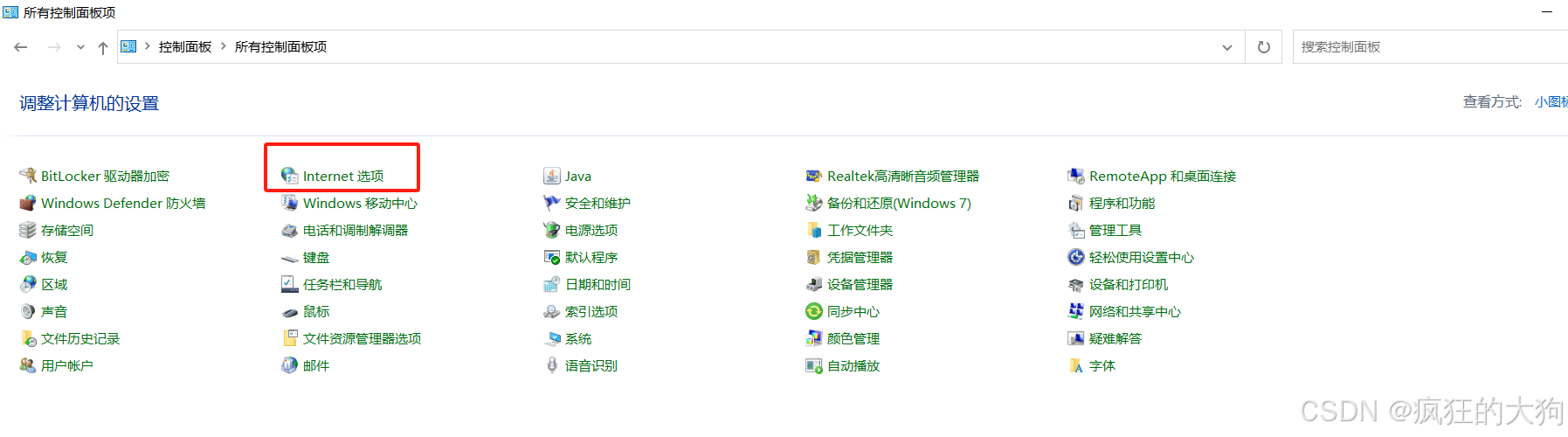1568x437 pixels.
Task: Click the forward navigation arrow
Action: click(54, 47)
